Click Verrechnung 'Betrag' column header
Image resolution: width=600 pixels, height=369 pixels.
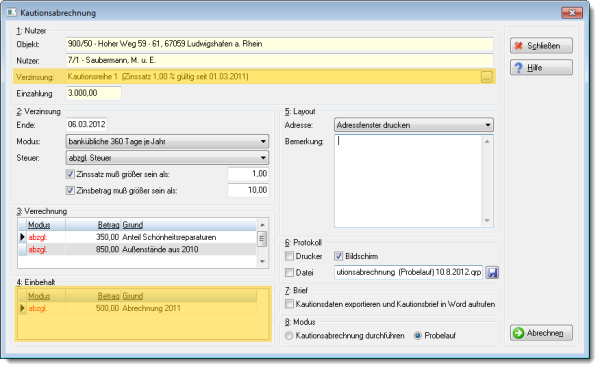[93, 225]
